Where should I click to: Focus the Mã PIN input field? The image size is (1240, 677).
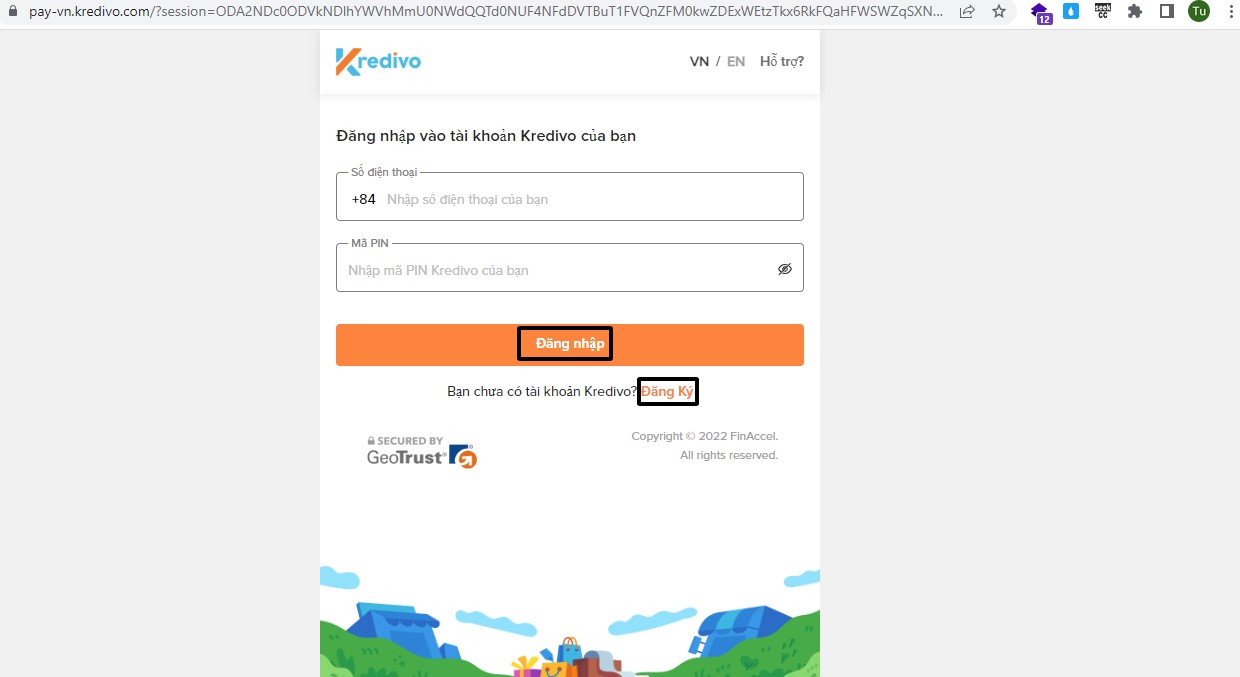570,268
